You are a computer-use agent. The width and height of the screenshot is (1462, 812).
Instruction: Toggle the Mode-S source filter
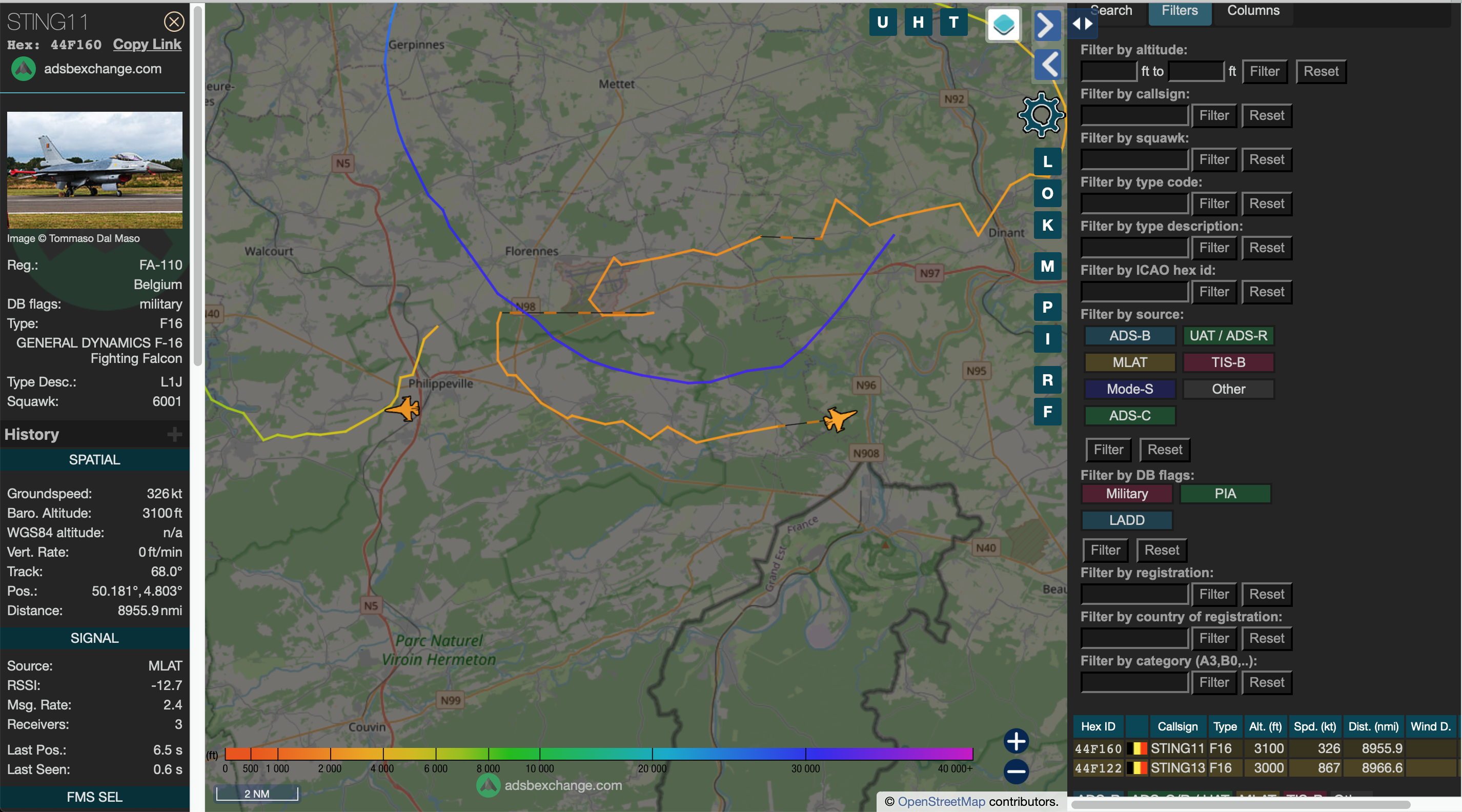[1129, 389]
